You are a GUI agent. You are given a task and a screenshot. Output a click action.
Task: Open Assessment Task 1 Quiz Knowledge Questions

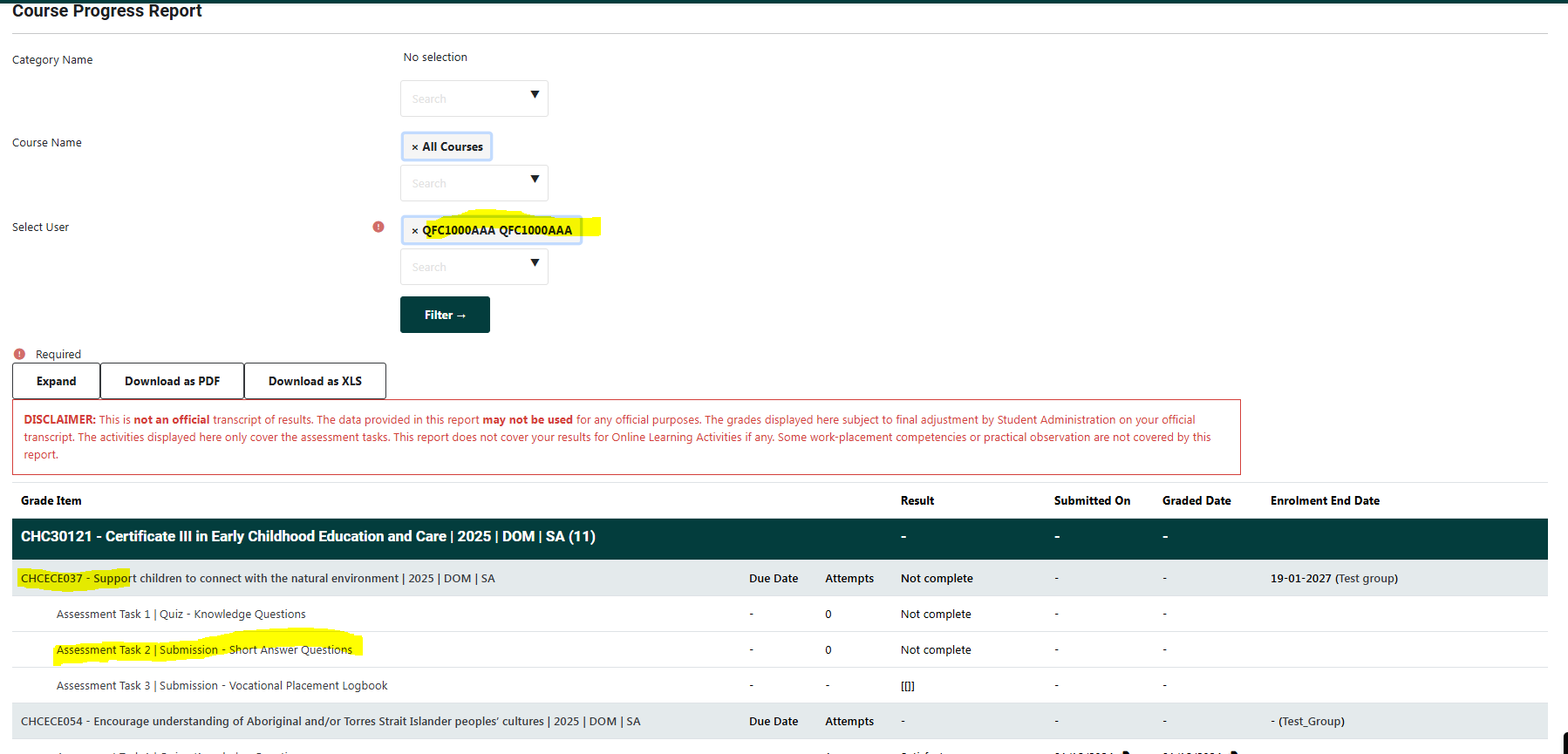point(181,615)
